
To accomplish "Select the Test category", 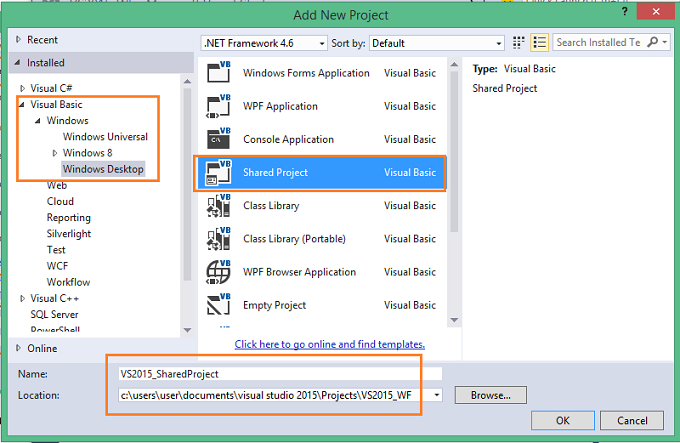I will [x=56, y=250].
